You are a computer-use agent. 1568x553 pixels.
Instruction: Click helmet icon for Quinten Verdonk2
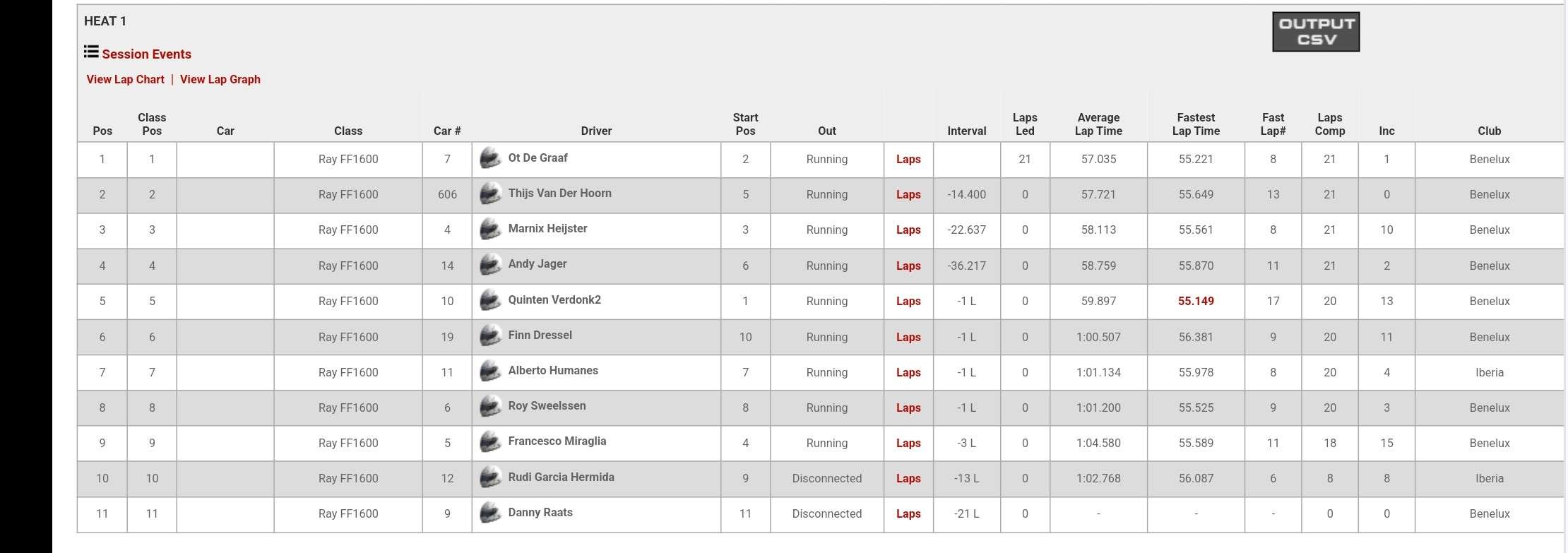tap(490, 300)
